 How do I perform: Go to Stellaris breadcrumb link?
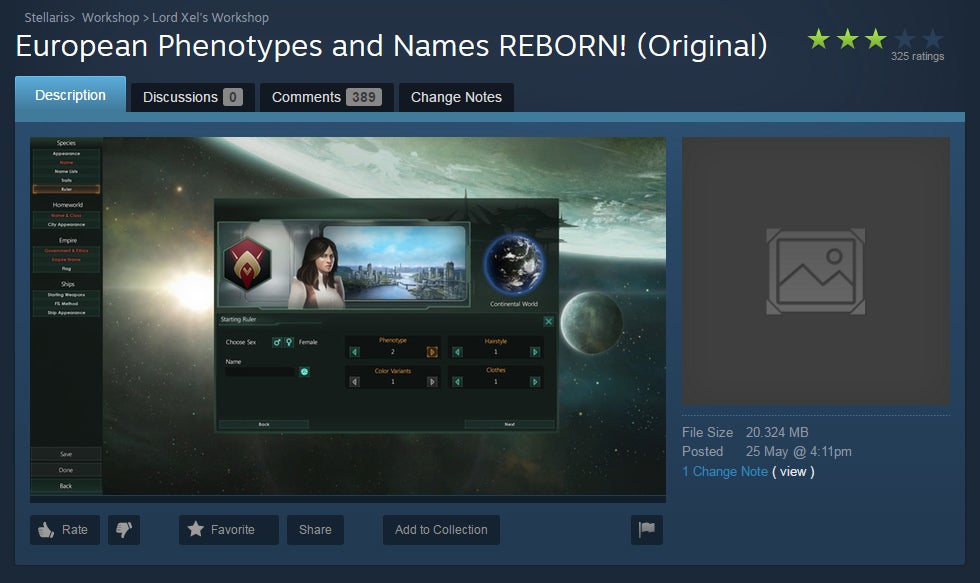[x=47, y=17]
